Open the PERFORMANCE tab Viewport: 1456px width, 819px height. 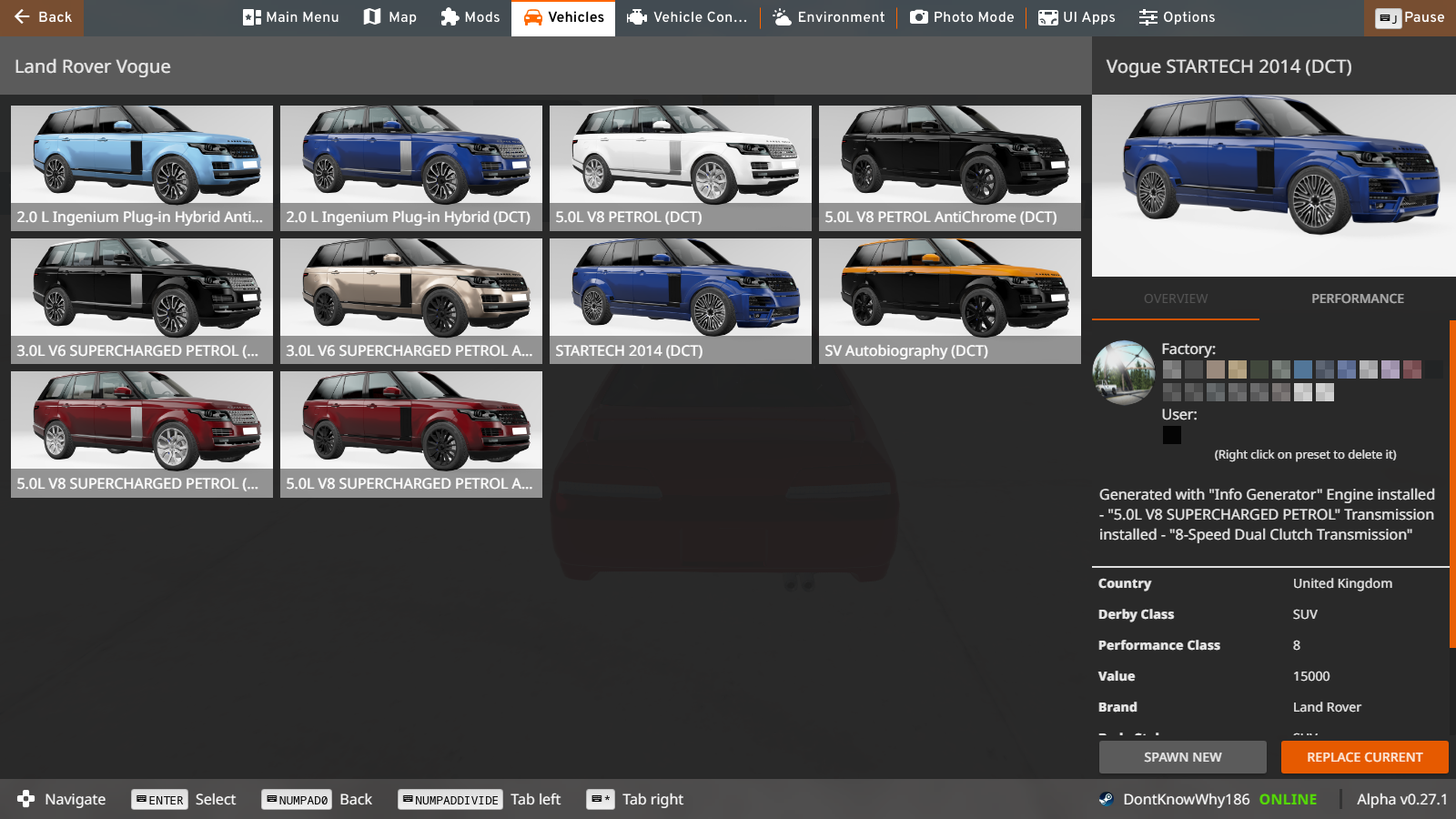[1358, 298]
